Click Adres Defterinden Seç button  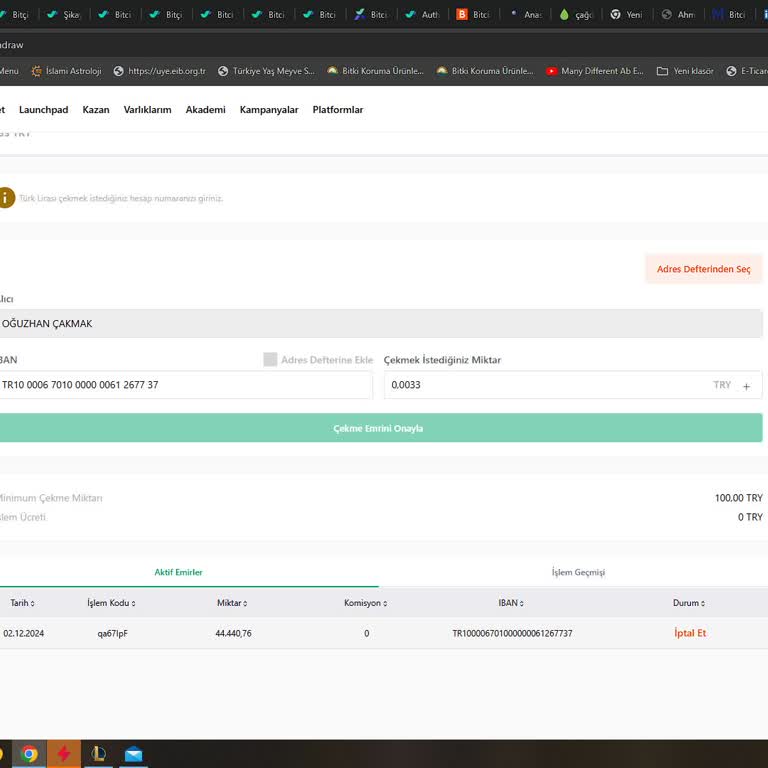703,269
